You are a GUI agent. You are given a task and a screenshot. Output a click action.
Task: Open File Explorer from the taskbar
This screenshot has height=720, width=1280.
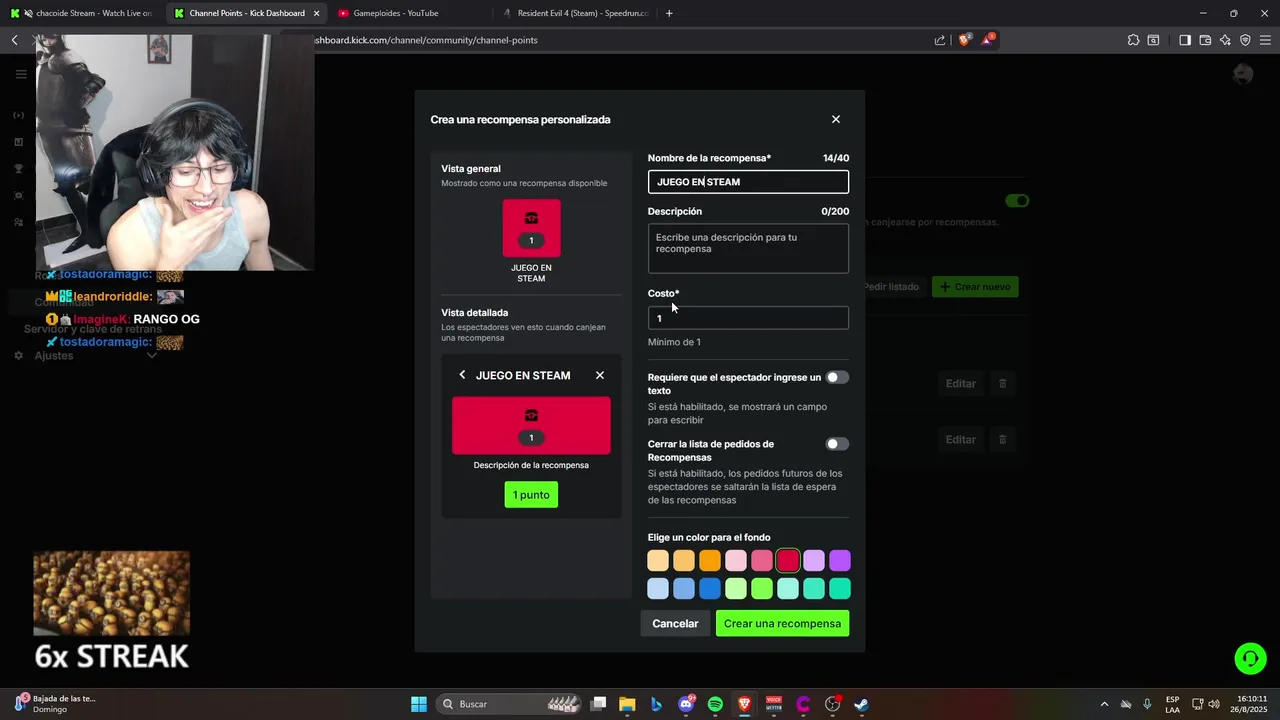click(x=627, y=704)
